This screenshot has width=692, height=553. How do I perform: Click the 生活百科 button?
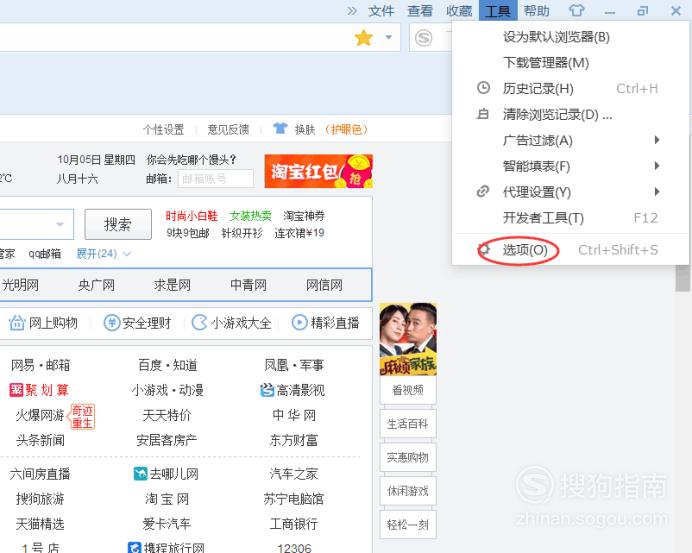408,424
